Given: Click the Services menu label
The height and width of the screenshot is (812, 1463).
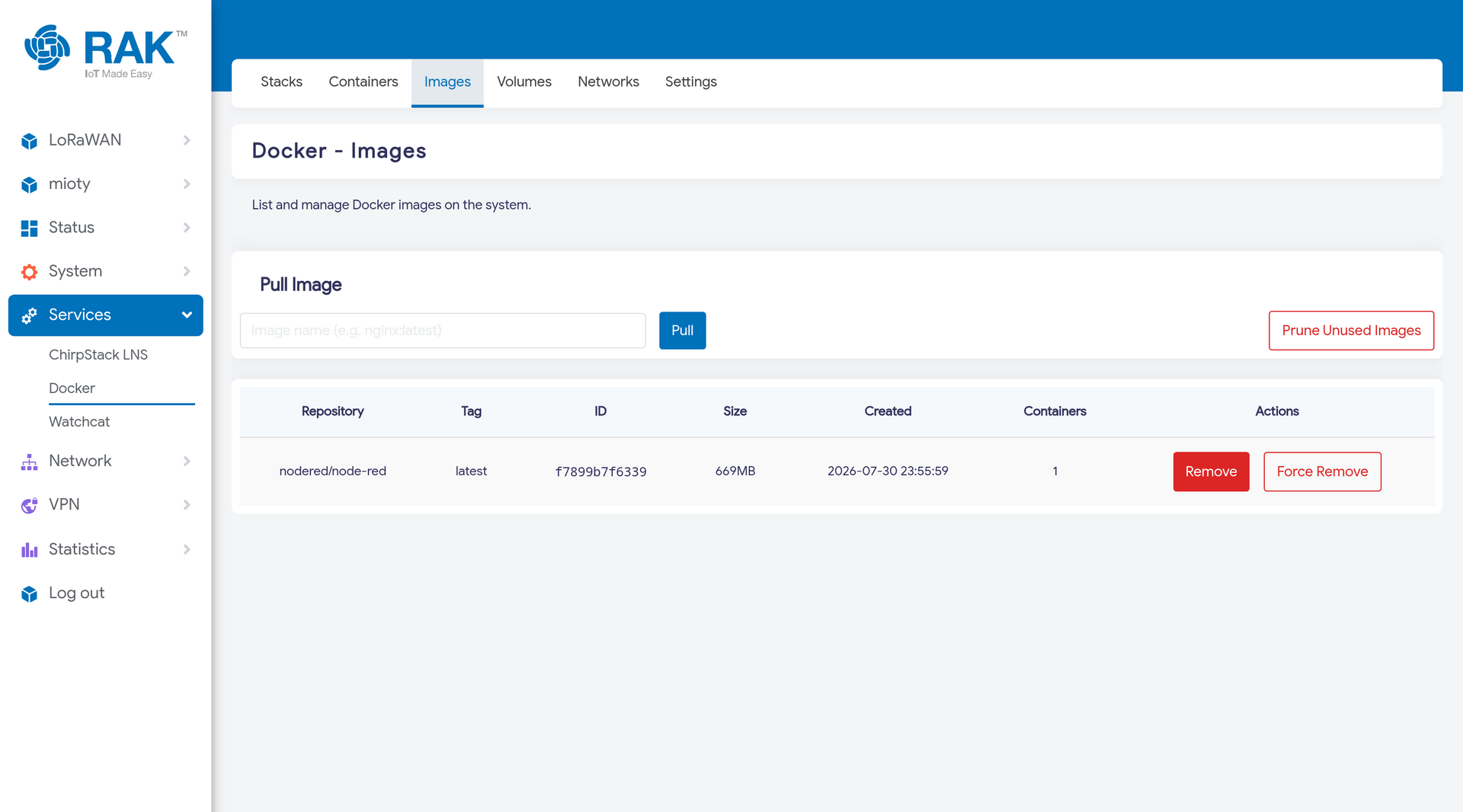Looking at the screenshot, I should pos(80,315).
